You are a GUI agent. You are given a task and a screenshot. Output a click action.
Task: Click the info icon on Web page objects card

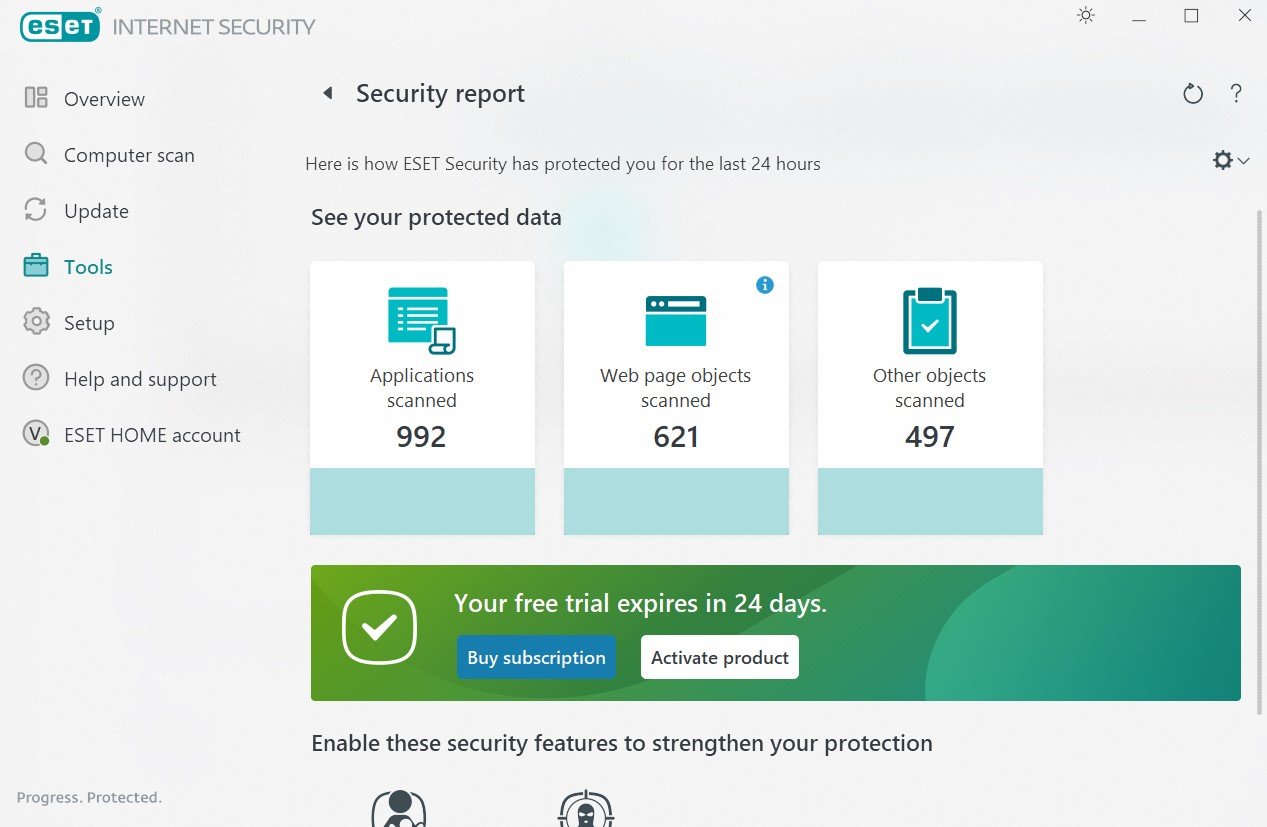[765, 285]
